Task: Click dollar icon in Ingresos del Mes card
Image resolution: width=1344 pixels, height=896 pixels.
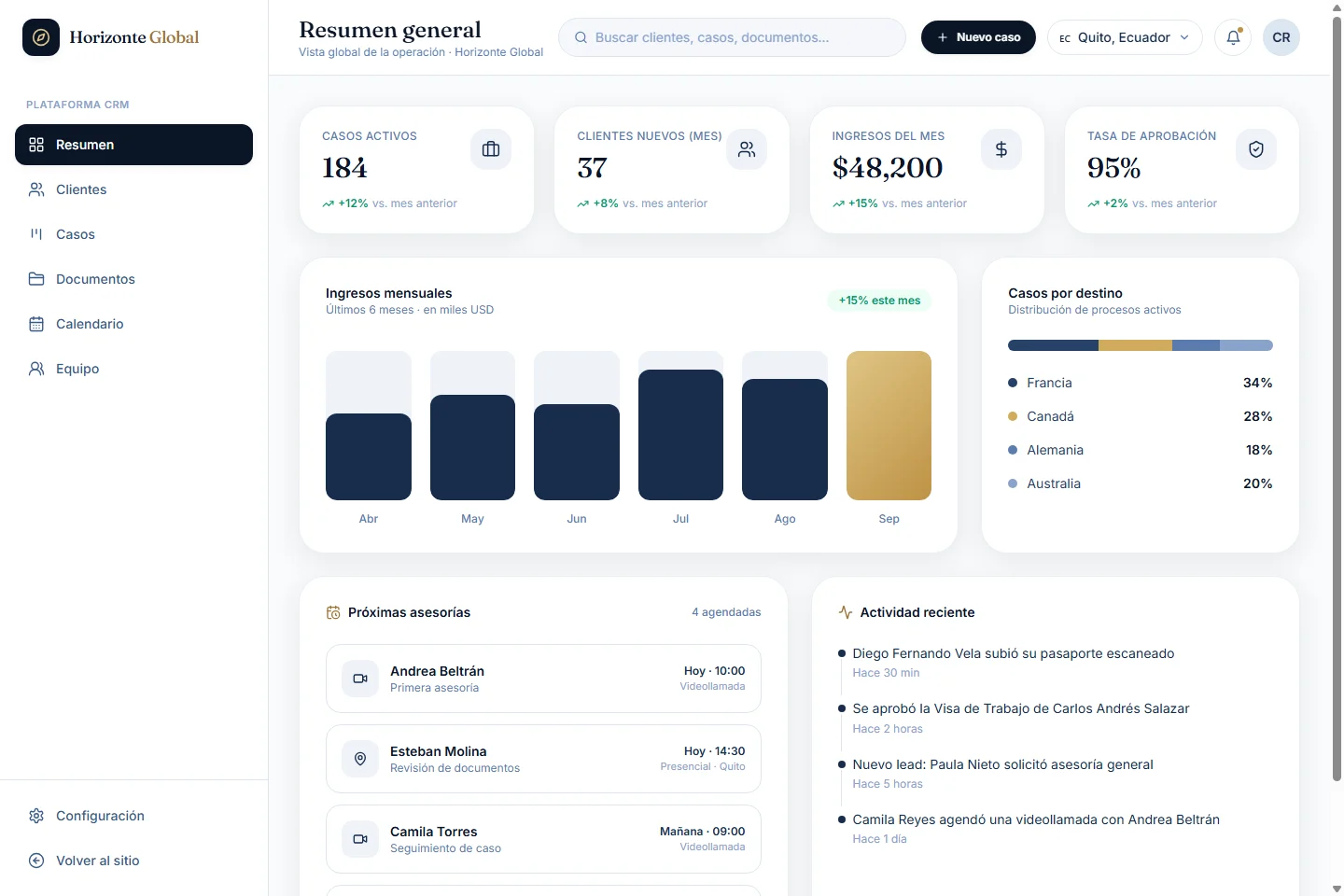Action: click(x=1001, y=149)
